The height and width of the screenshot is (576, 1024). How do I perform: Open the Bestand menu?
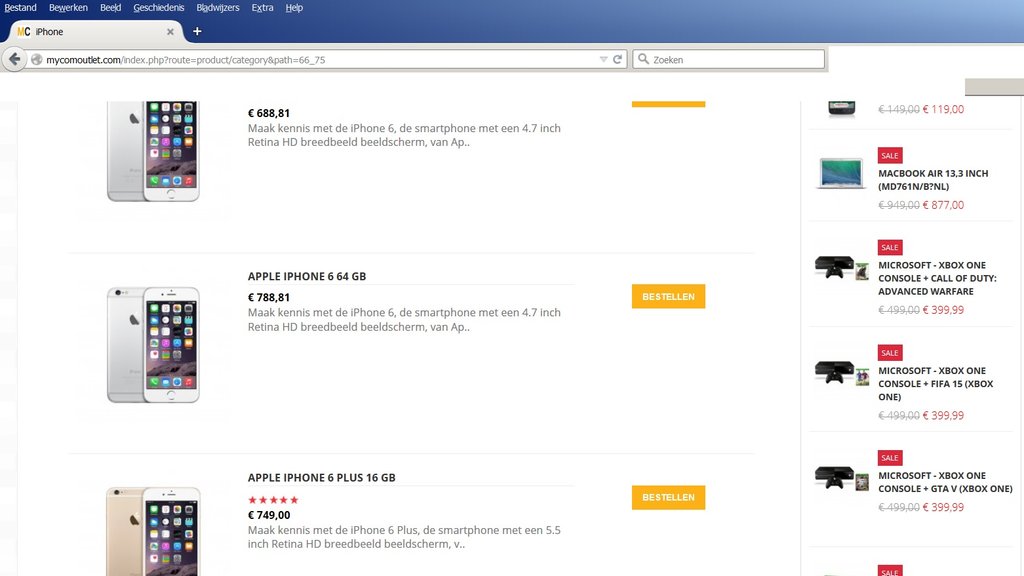[20, 8]
